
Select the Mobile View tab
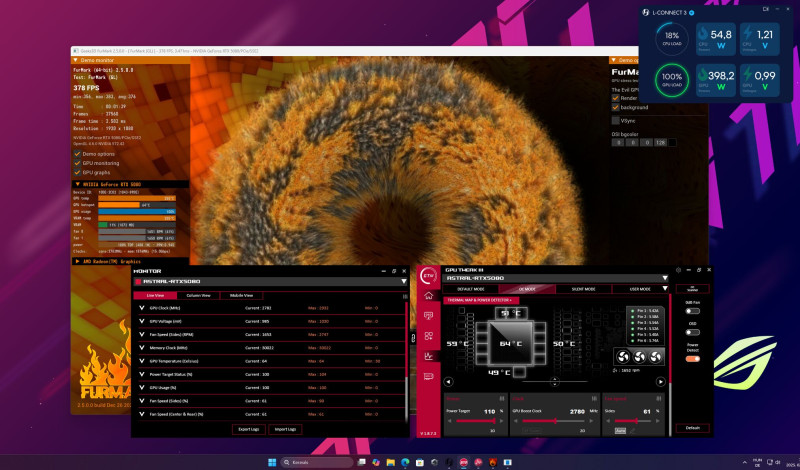(242, 295)
